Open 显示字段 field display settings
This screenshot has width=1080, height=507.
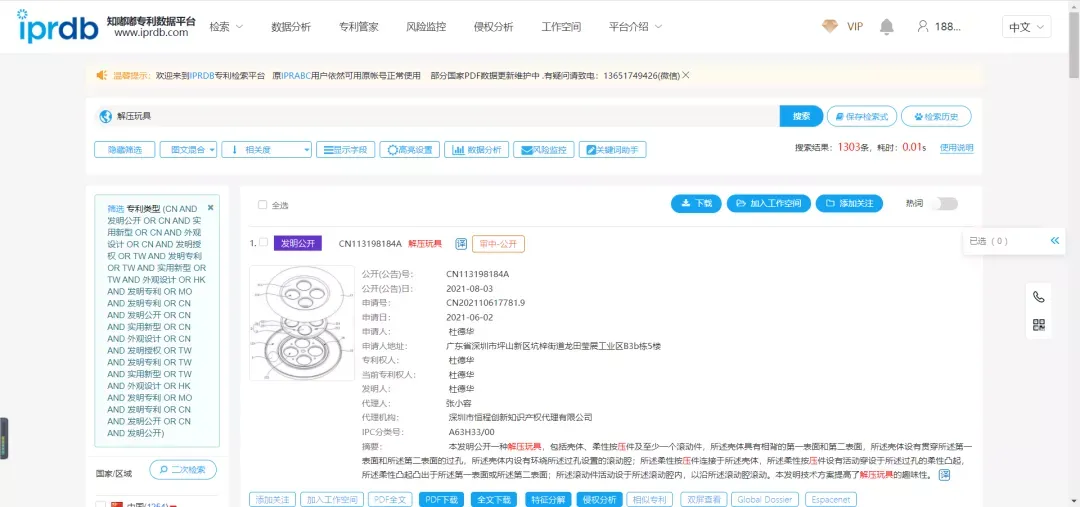click(346, 149)
